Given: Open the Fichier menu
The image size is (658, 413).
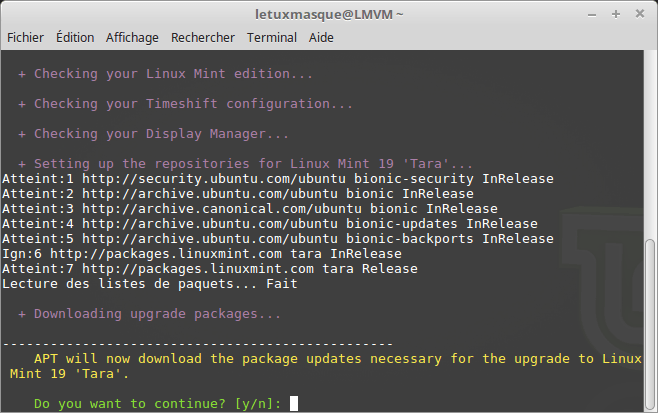Looking at the screenshot, I should pos(26,37).
